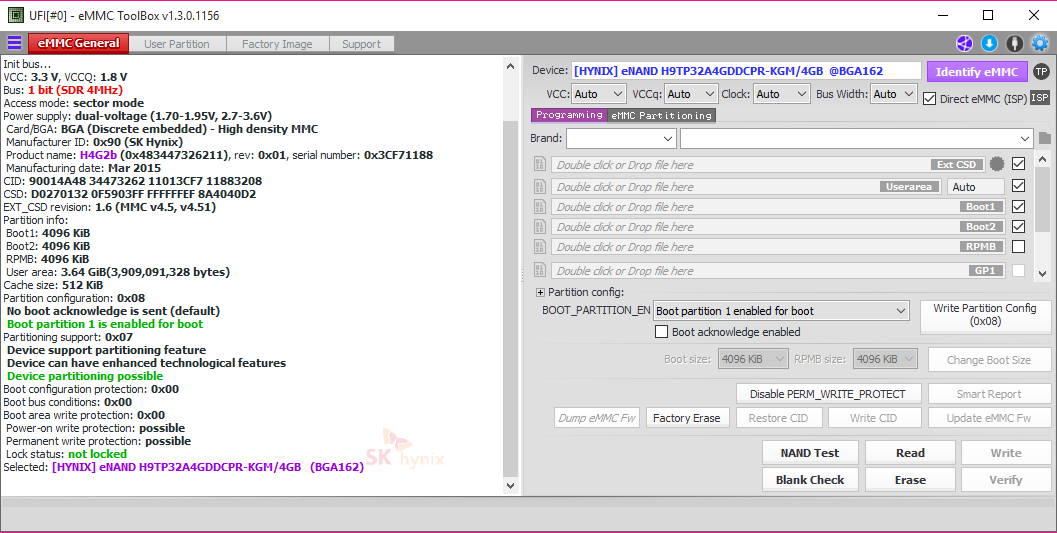The height and width of the screenshot is (533, 1057).
Task: Check Boot acknowledge enabled option
Action: click(661, 332)
